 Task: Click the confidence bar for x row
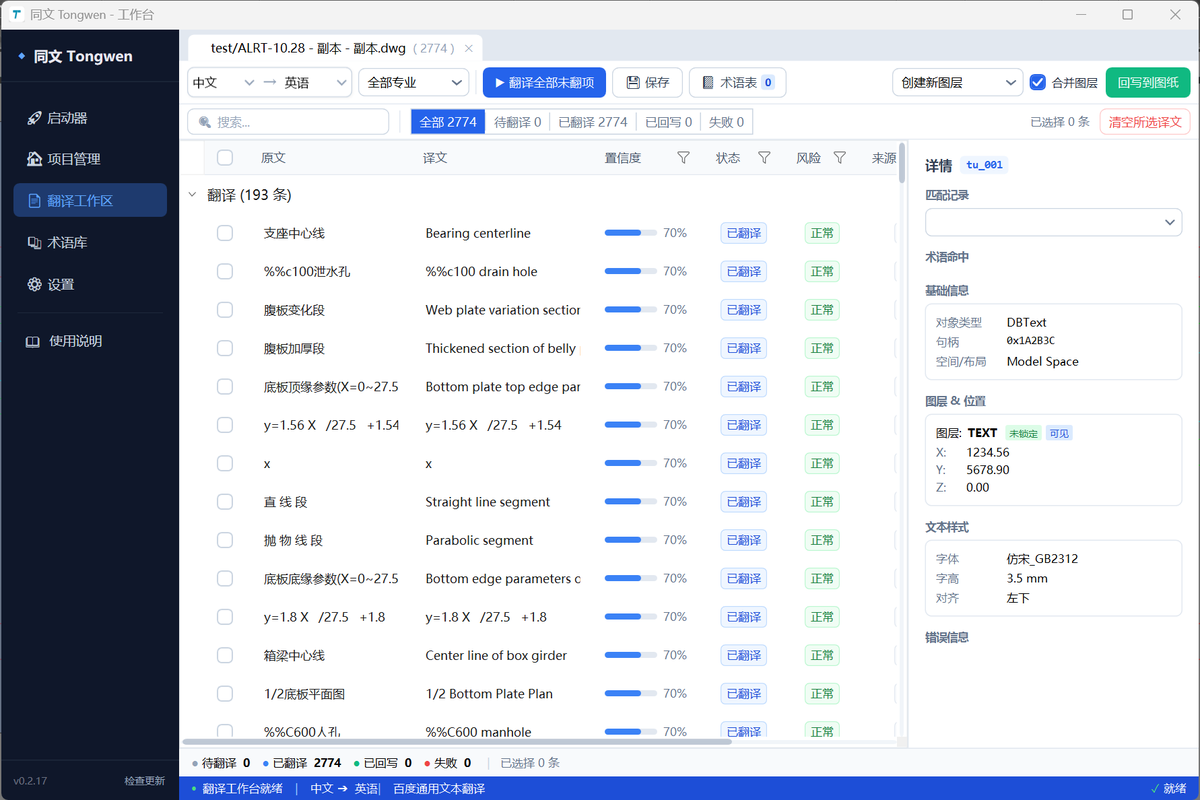point(631,463)
